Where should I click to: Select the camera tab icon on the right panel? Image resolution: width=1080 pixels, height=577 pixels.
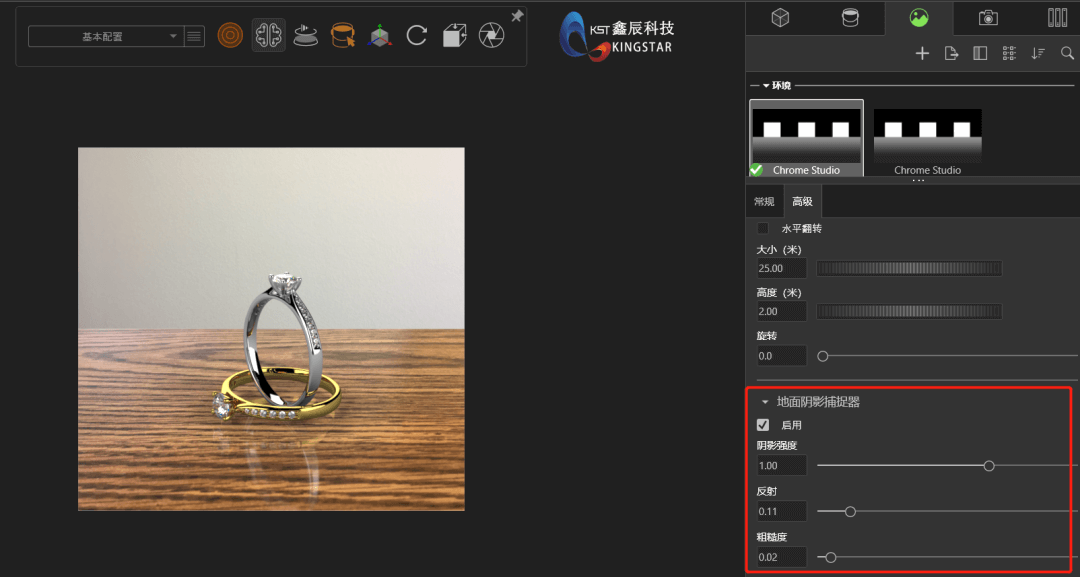988,18
